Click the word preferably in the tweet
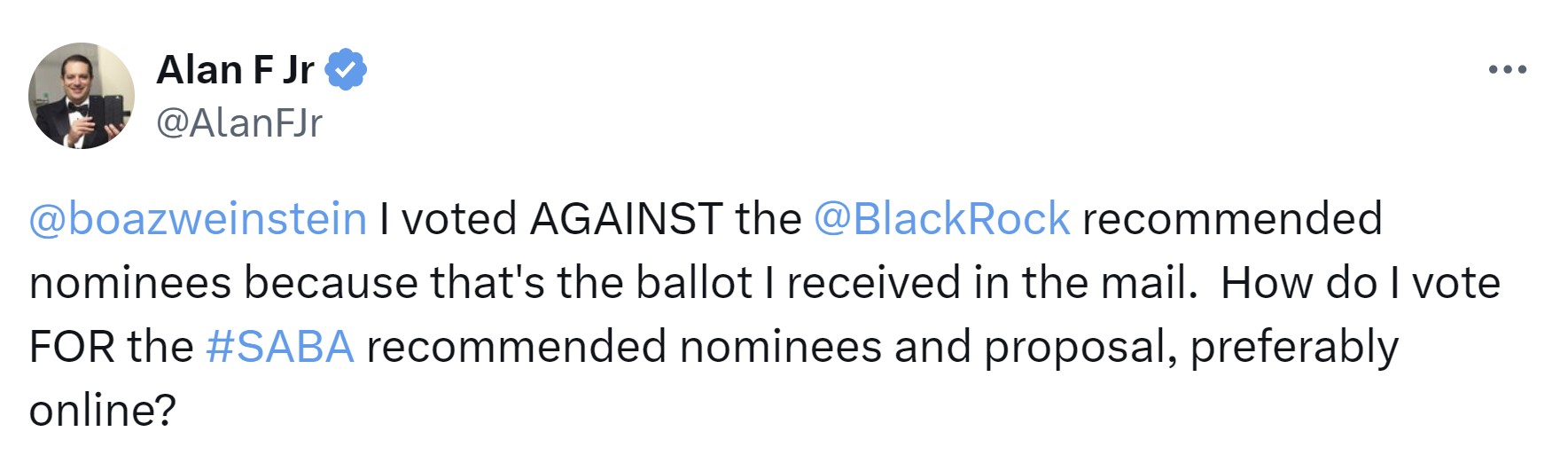This screenshot has width=1568, height=471. [1294, 347]
